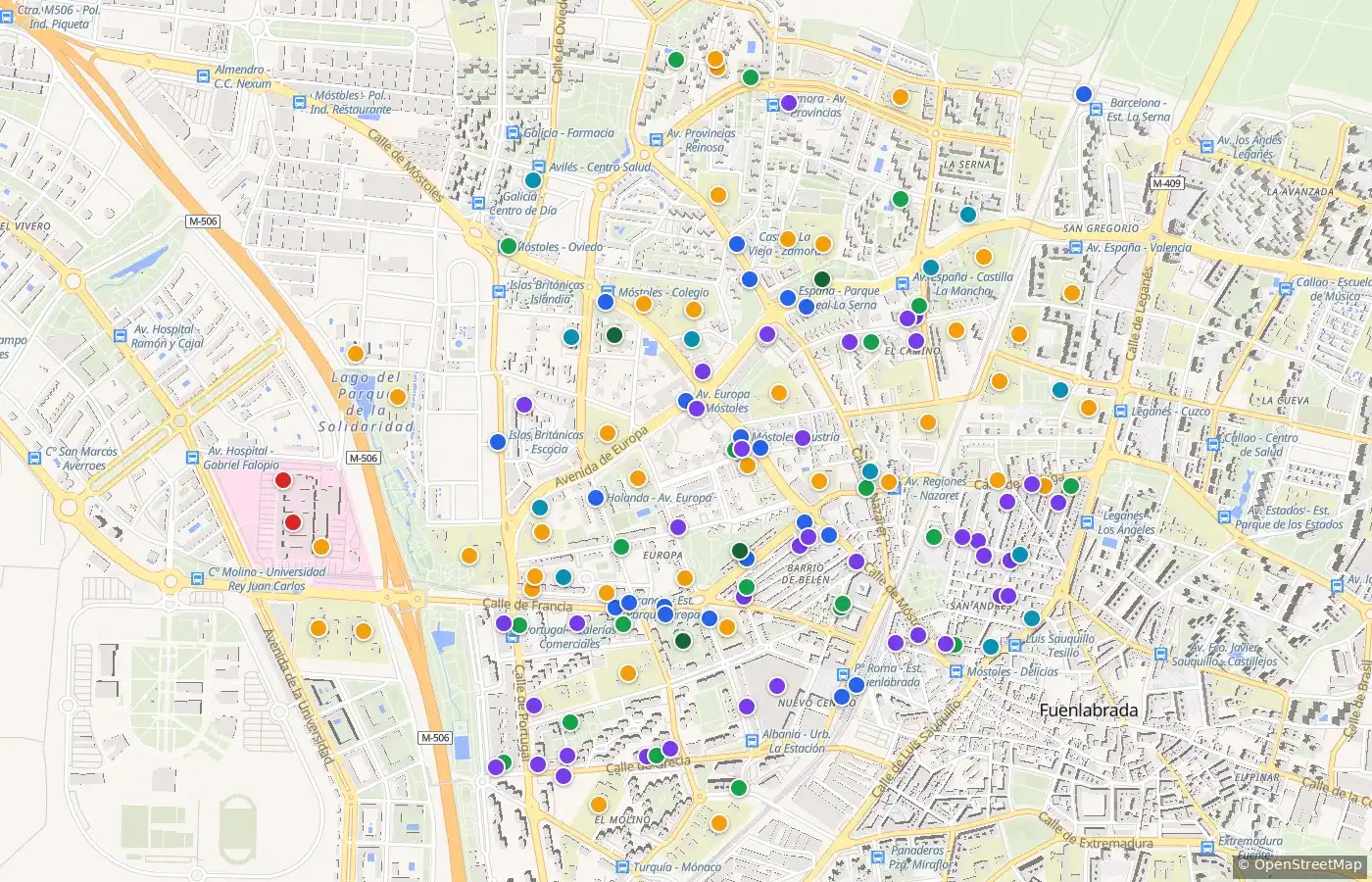Click the upper red marker in the pink zone

click(282, 480)
